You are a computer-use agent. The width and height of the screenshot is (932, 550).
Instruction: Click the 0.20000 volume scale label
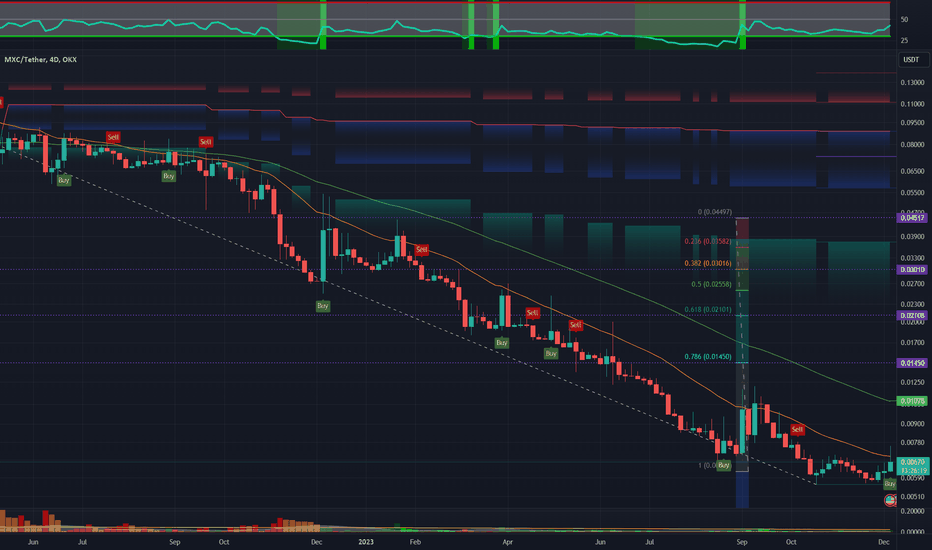(912, 511)
